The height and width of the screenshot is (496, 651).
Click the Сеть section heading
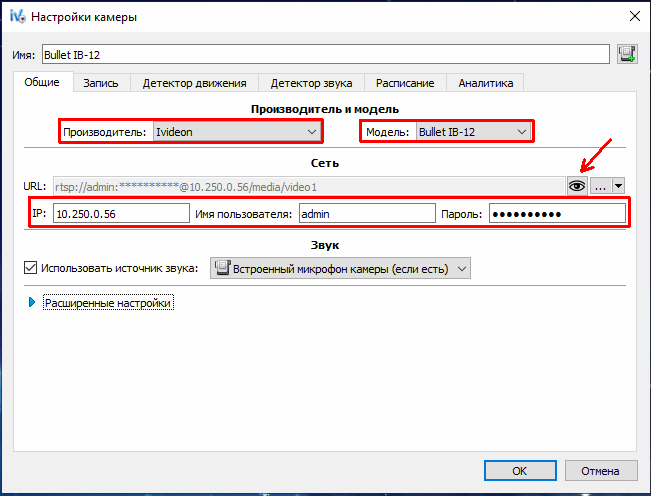(x=325, y=163)
